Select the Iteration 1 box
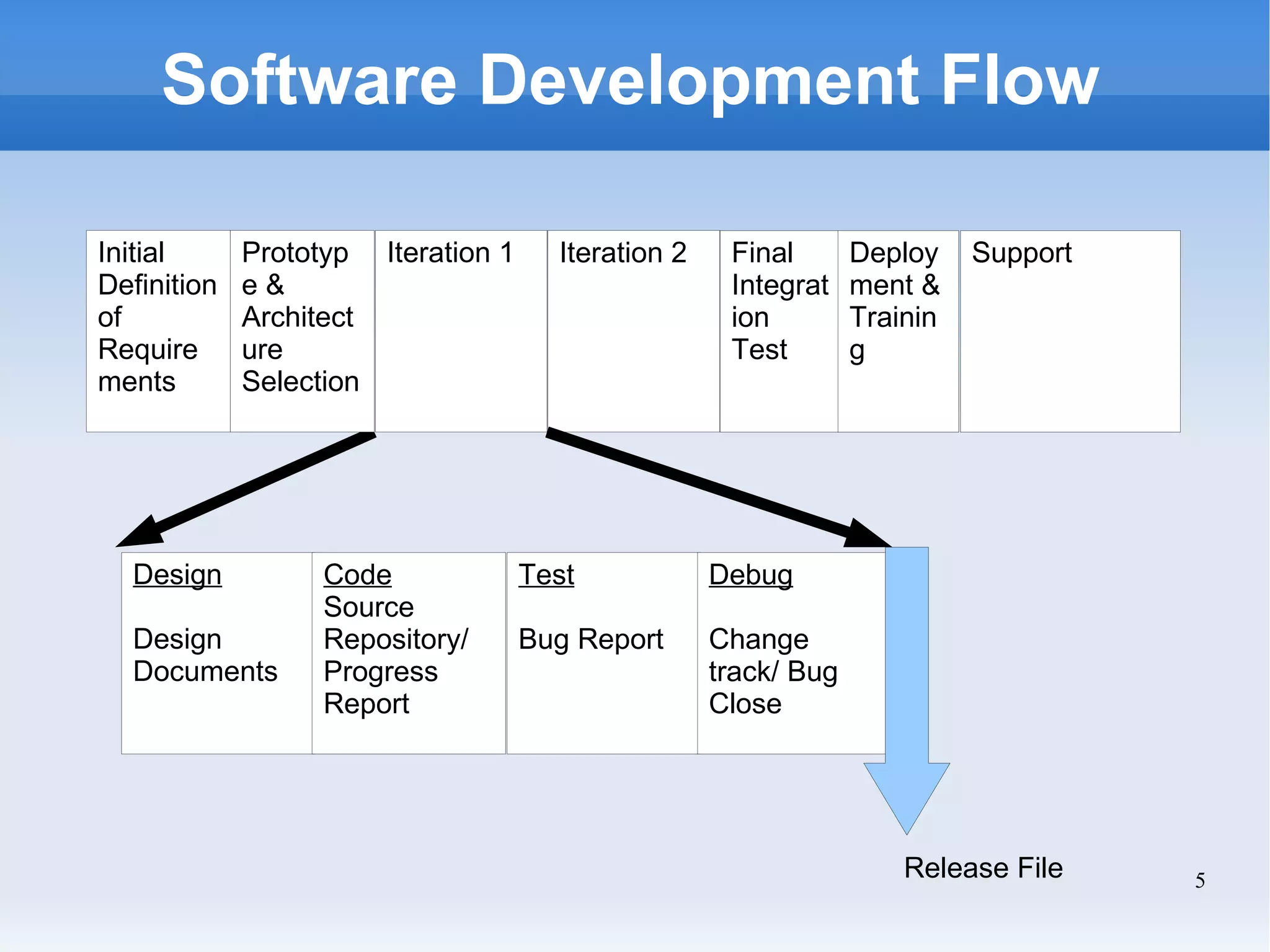The width and height of the screenshot is (1270, 952). [461, 331]
